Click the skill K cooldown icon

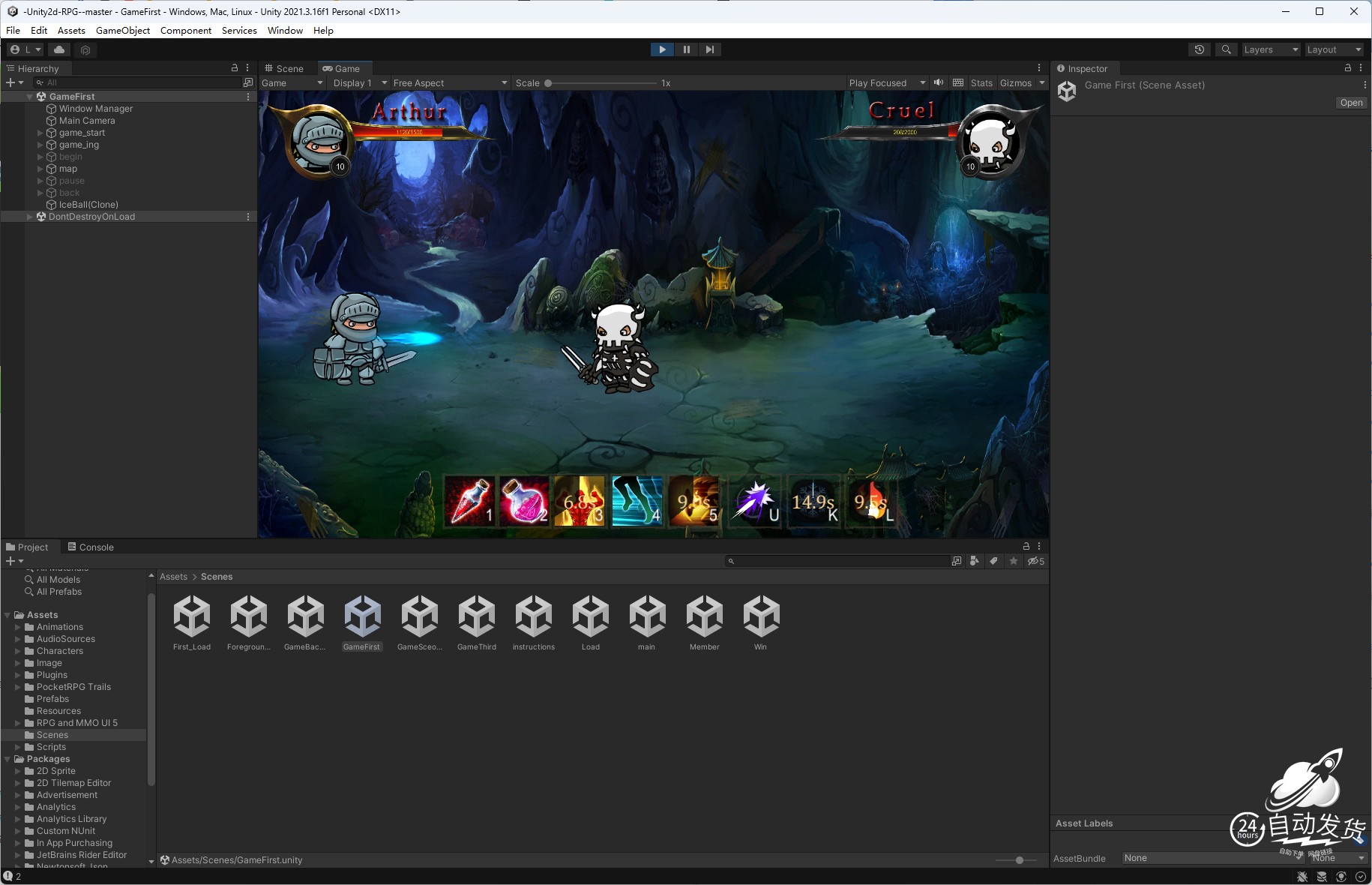click(x=814, y=500)
